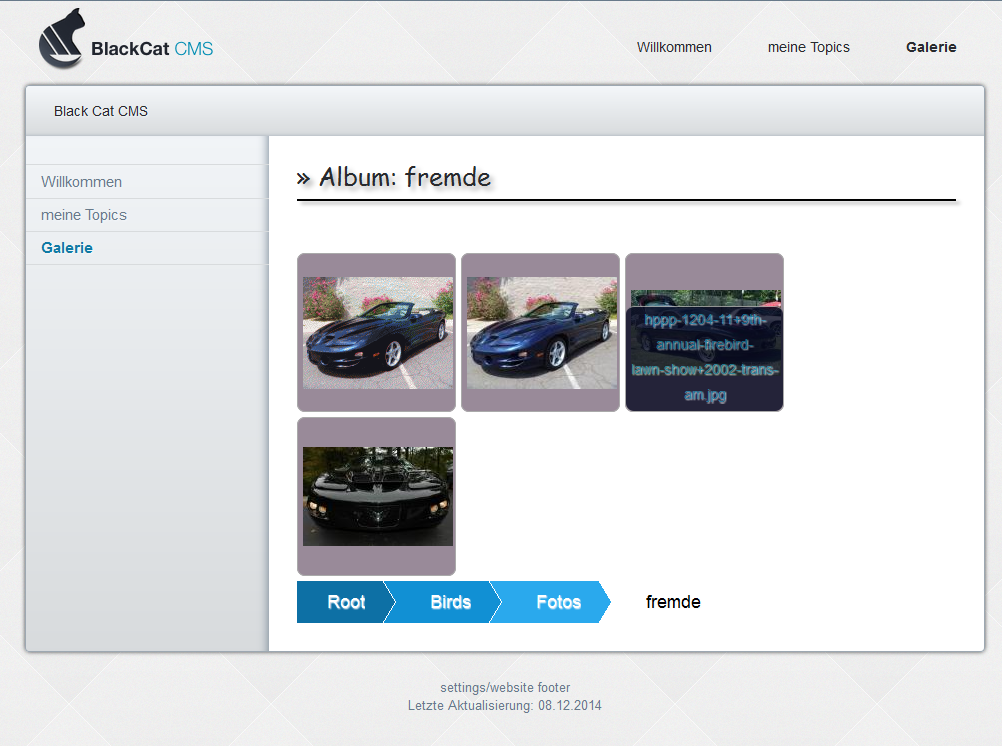Viewport: 1002px width, 746px height.
Task: Click Galerie in the left sidebar
Action: 67,248
